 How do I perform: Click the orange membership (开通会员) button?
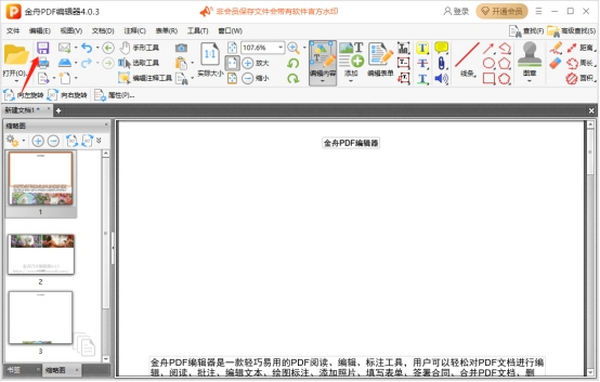tap(502, 11)
